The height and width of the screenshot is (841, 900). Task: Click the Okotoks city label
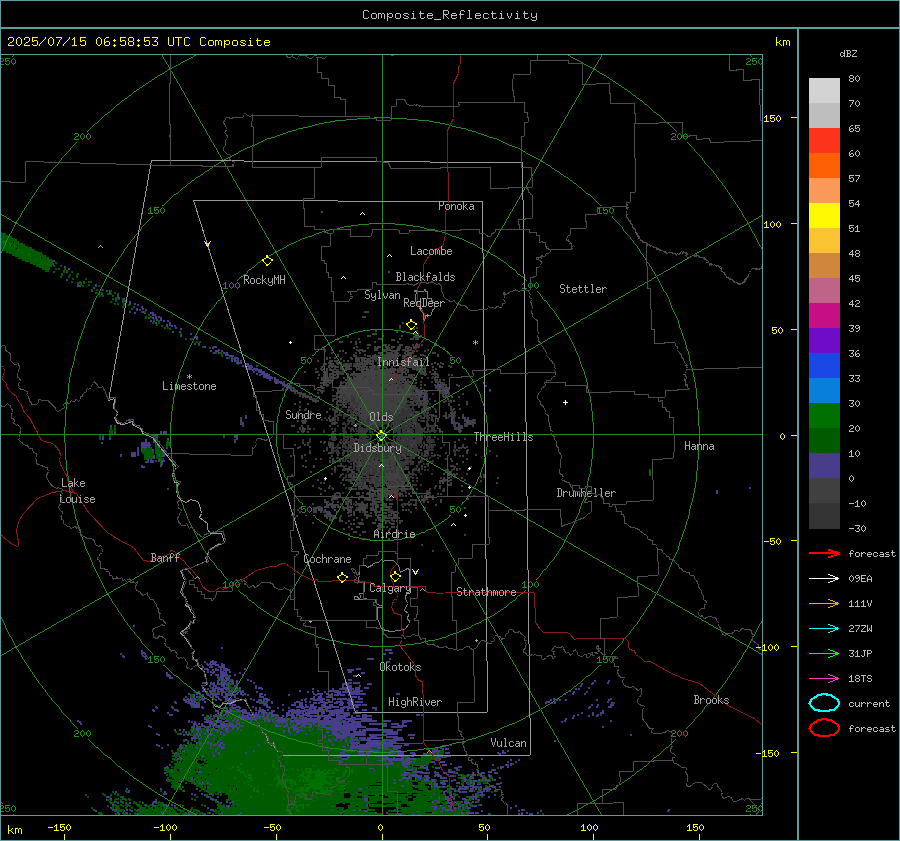pos(400,667)
